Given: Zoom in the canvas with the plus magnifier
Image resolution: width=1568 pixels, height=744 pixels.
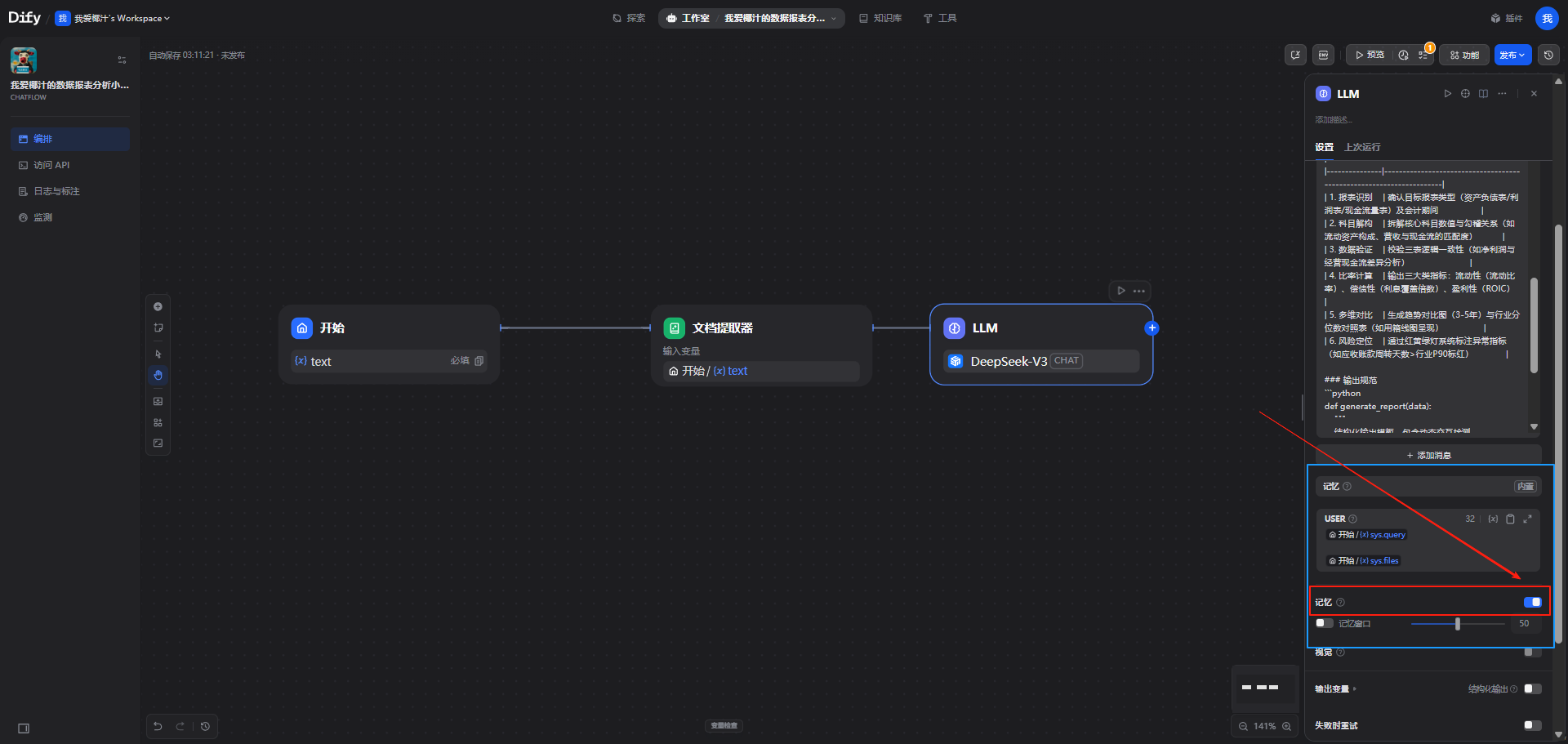Looking at the screenshot, I should pos(1286,726).
